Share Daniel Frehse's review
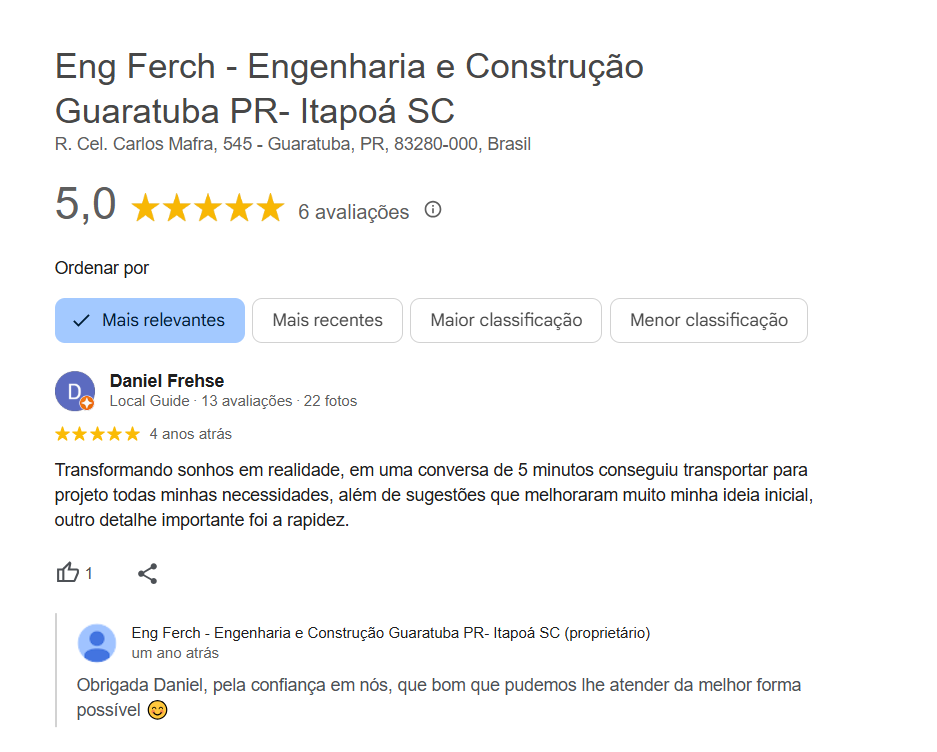Screen dimensions: 937x752 pyautogui.click(x=148, y=573)
